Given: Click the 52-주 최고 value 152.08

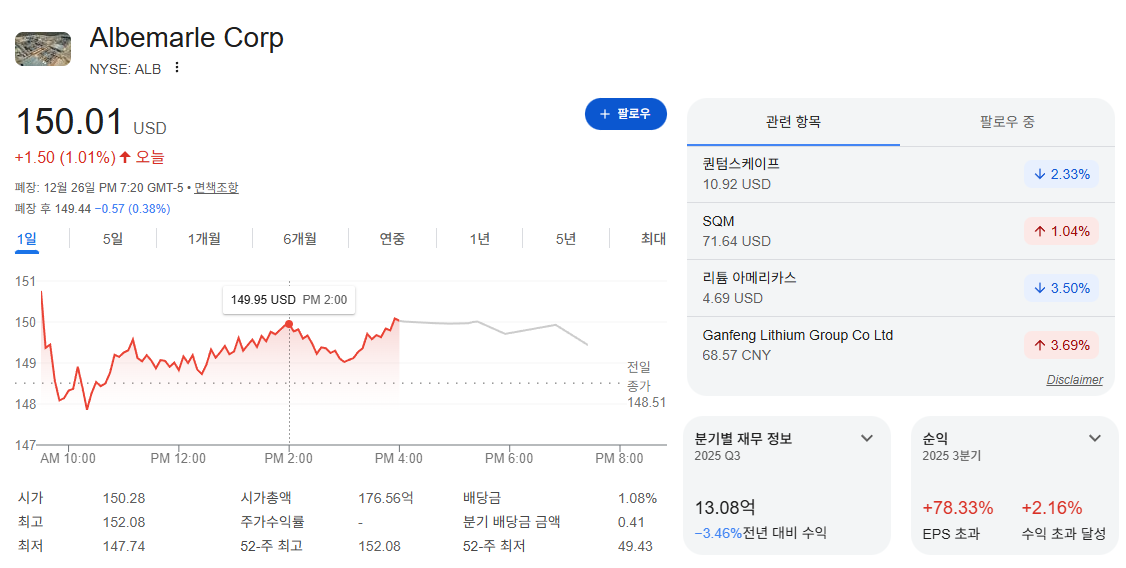Looking at the screenshot, I should point(379,546).
